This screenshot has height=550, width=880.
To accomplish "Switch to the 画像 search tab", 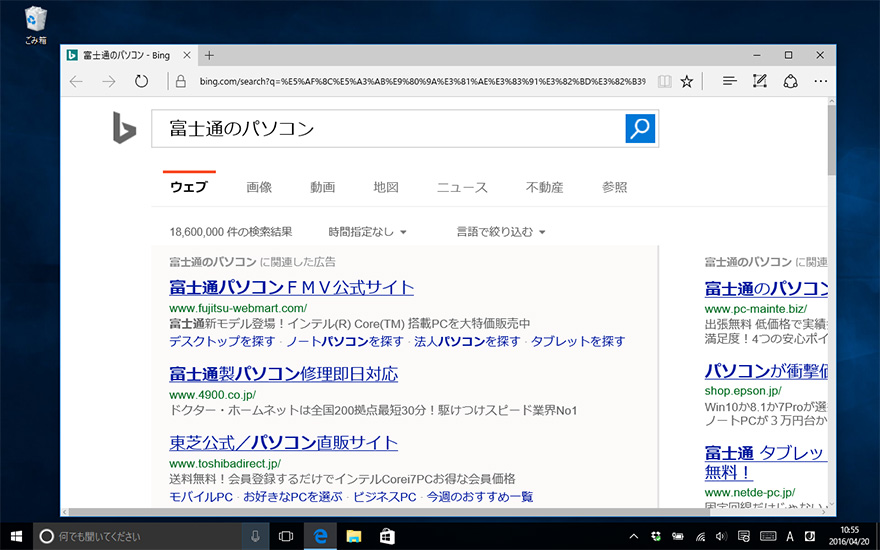I will (259, 187).
